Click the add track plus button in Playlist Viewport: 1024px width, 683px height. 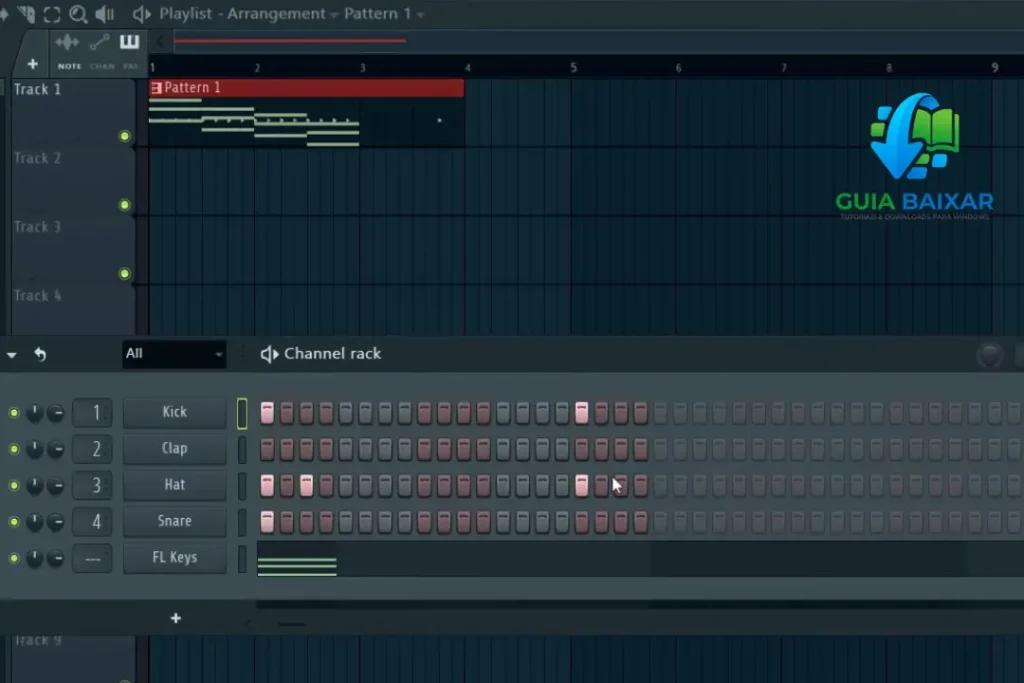point(33,64)
